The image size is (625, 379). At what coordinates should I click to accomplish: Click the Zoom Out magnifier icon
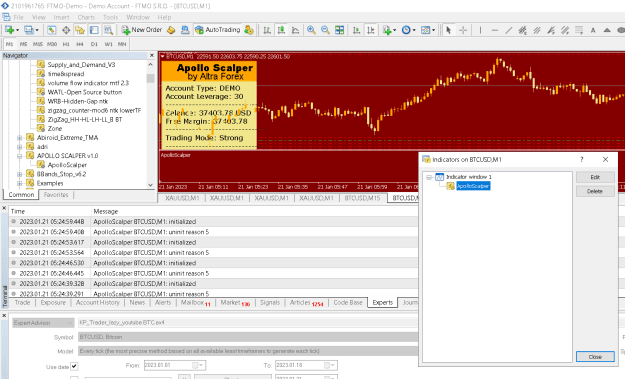coord(325,30)
